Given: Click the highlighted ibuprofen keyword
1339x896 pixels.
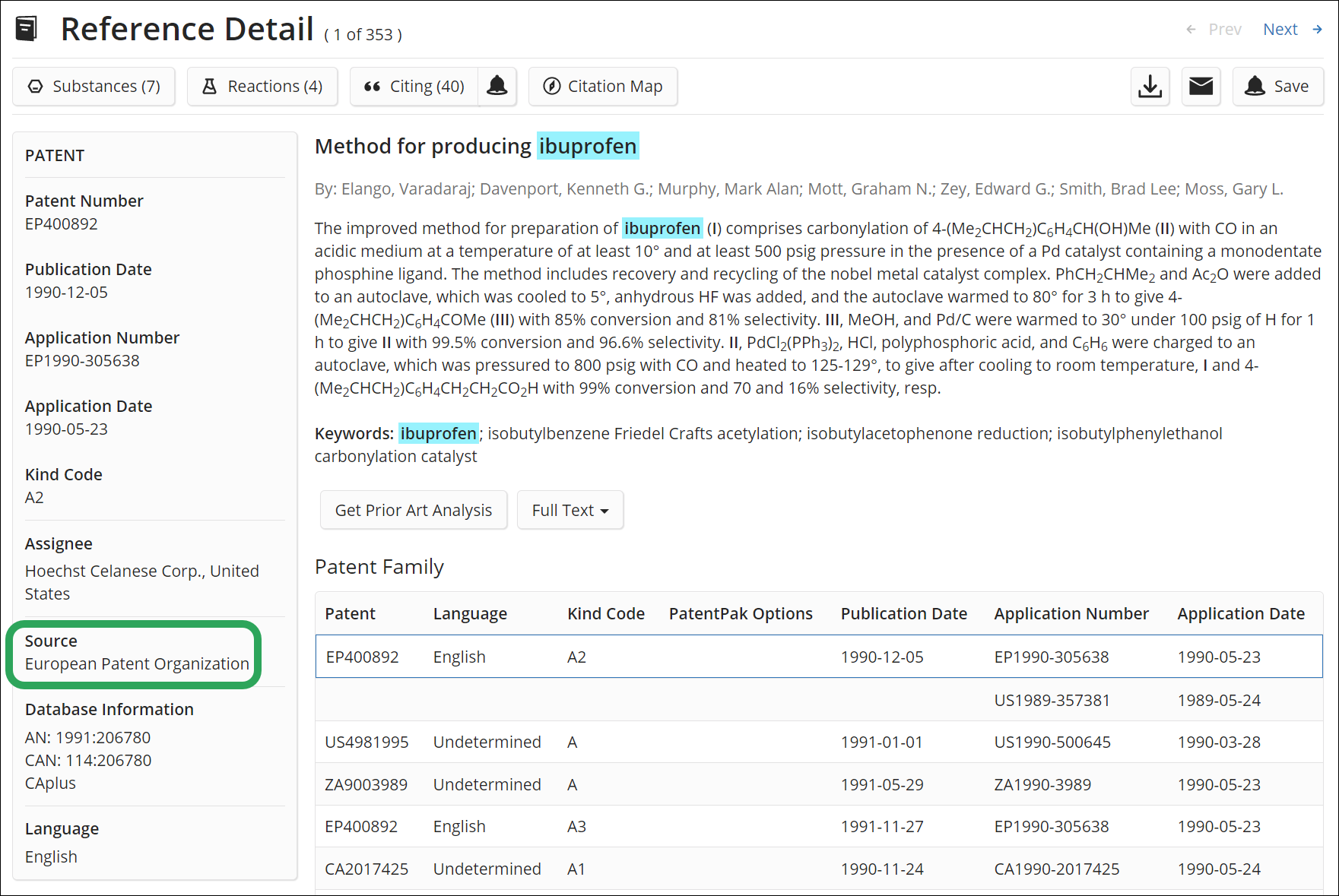Looking at the screenshot, I should click(x=439, y=433).
